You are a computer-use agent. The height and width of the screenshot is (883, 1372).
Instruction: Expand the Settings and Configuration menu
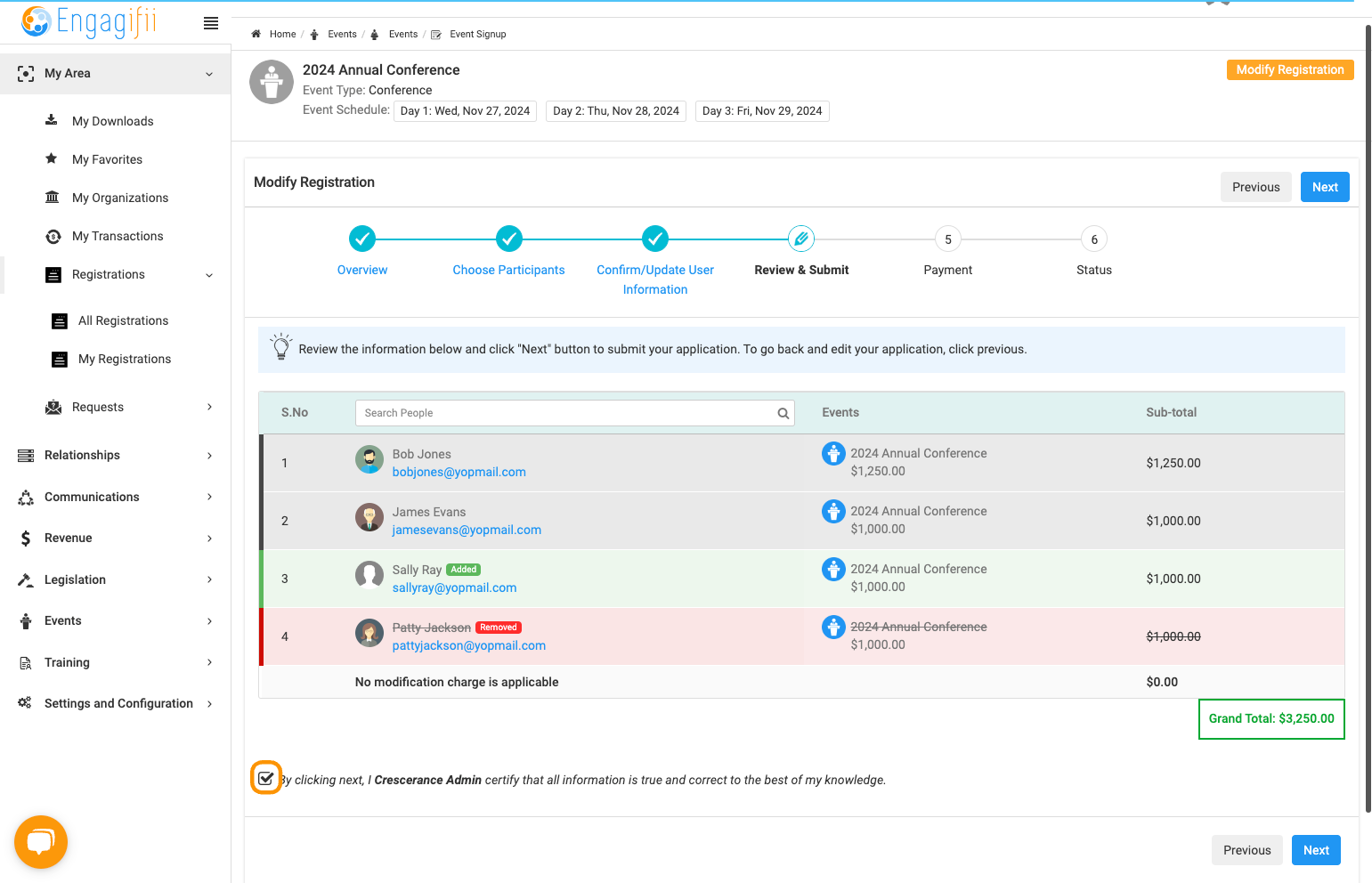[x=210, y=703]
